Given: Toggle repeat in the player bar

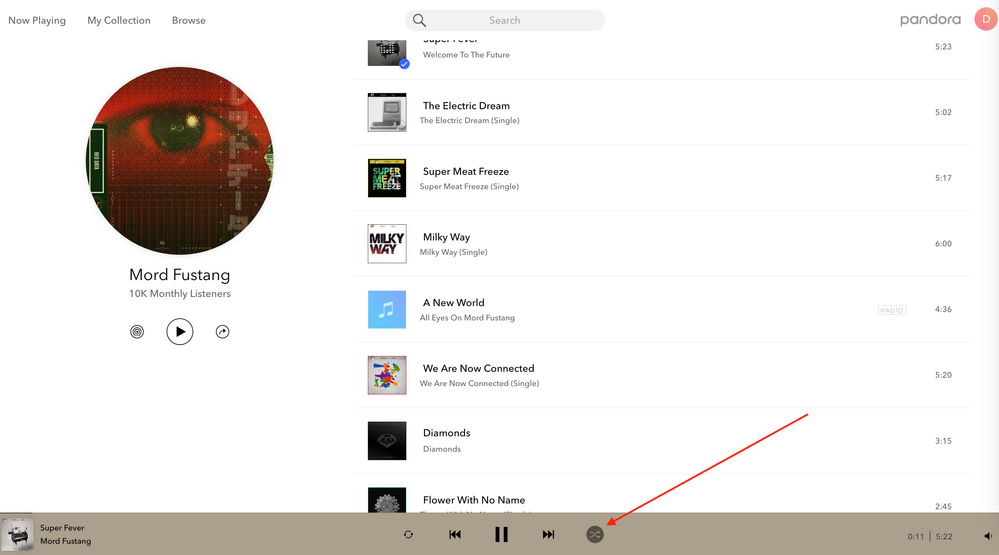Looking at the screenshot, I should click(x=408, y=535).
